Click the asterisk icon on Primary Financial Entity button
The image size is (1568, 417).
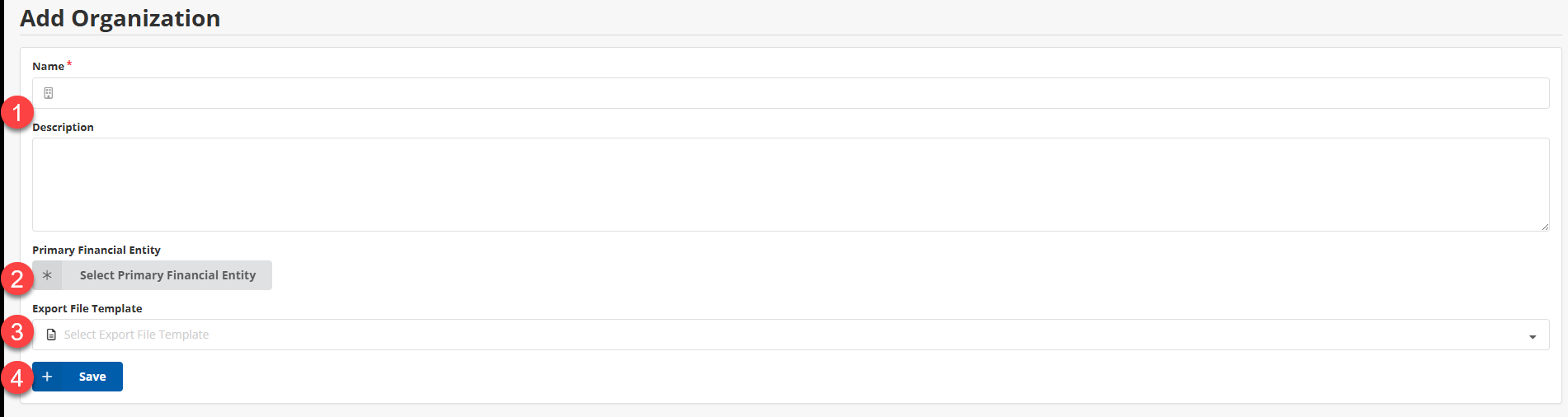pos(47,275)
